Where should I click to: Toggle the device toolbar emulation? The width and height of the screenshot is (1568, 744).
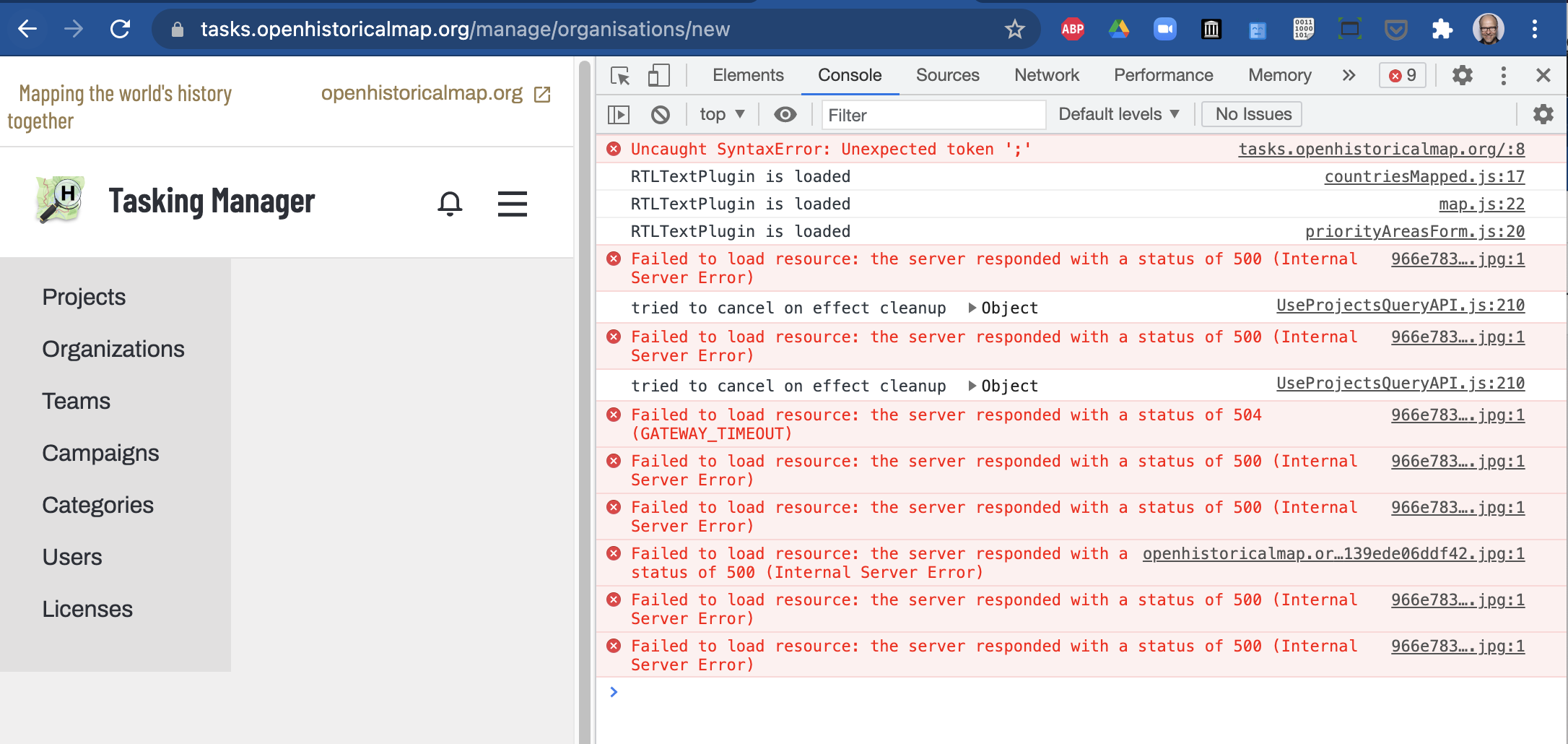(x=658, y=75)
